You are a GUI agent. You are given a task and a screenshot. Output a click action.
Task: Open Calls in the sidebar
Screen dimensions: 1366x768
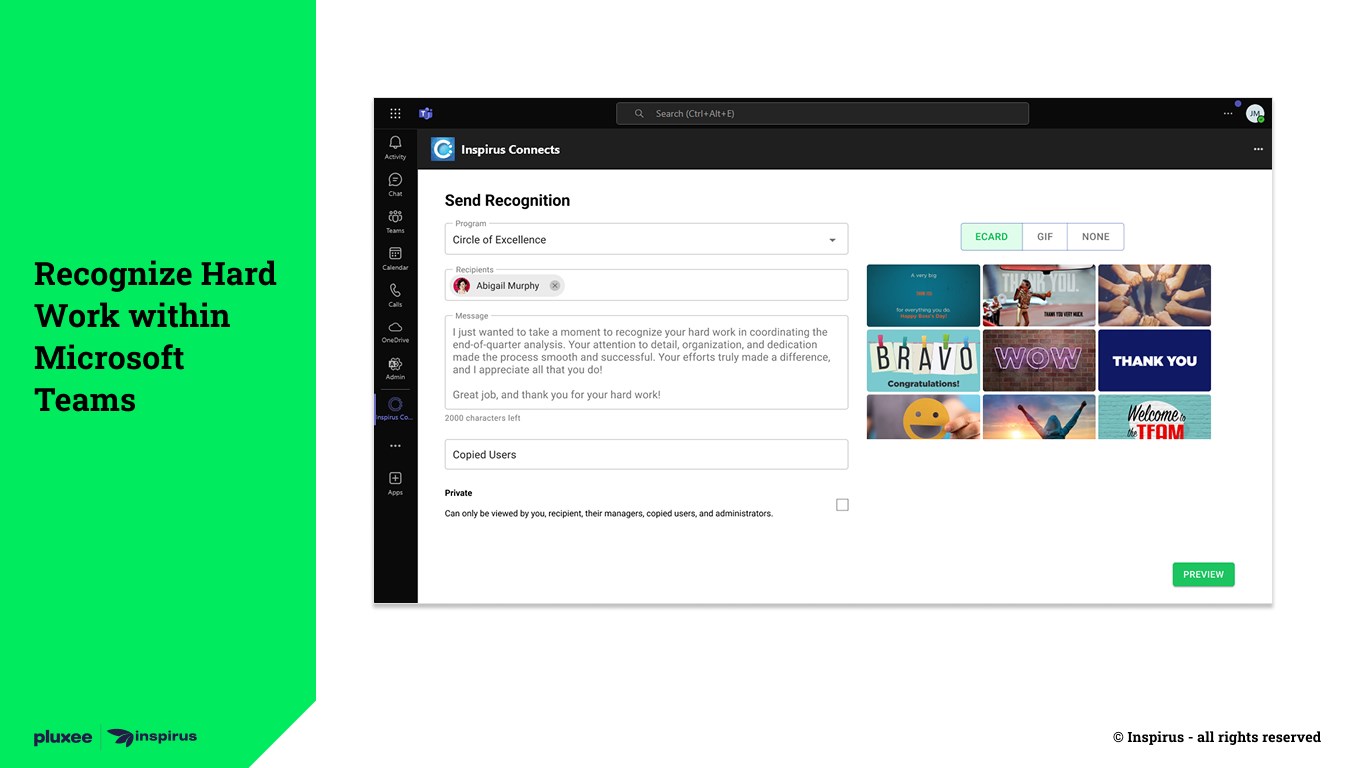pos(395,295)
